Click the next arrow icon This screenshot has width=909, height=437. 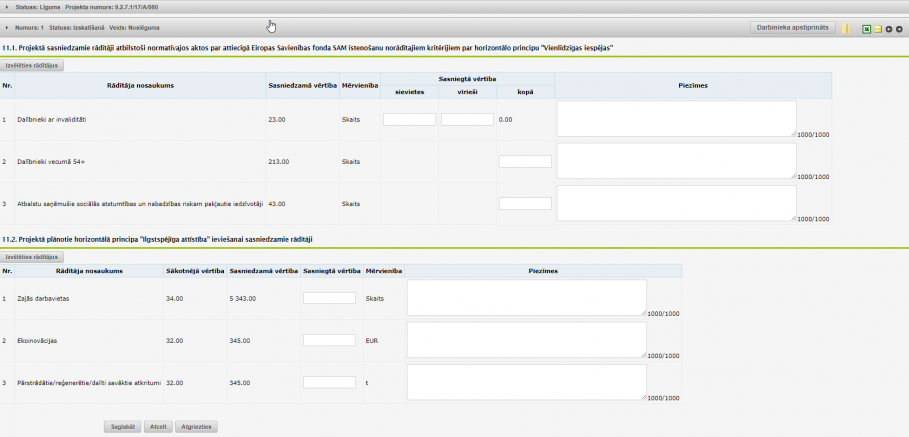click(899, 29)
